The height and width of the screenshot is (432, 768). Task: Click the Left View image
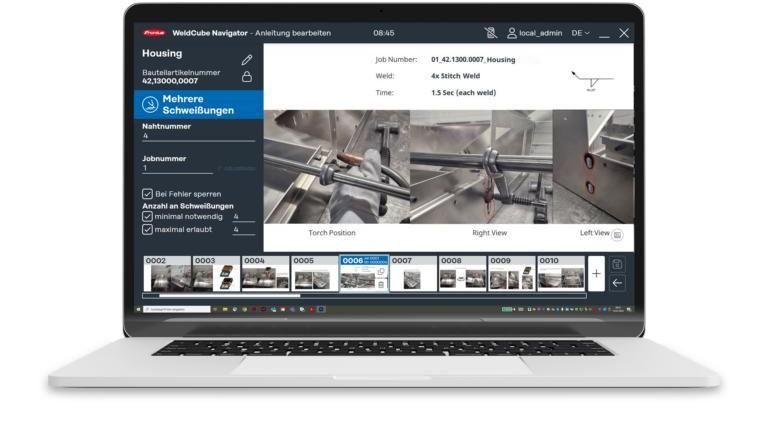593,167
